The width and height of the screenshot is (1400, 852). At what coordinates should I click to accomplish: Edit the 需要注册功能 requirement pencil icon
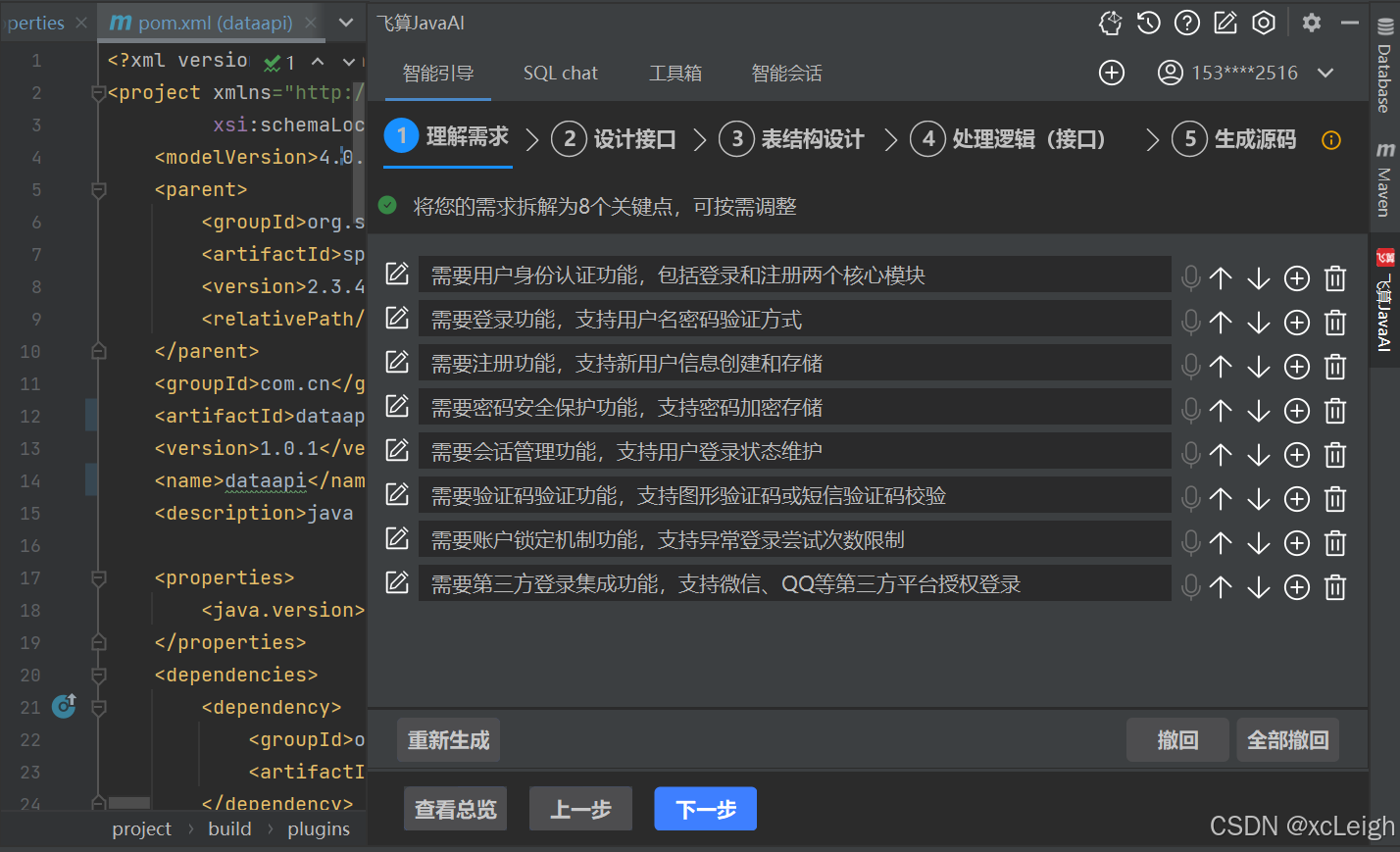397,362
